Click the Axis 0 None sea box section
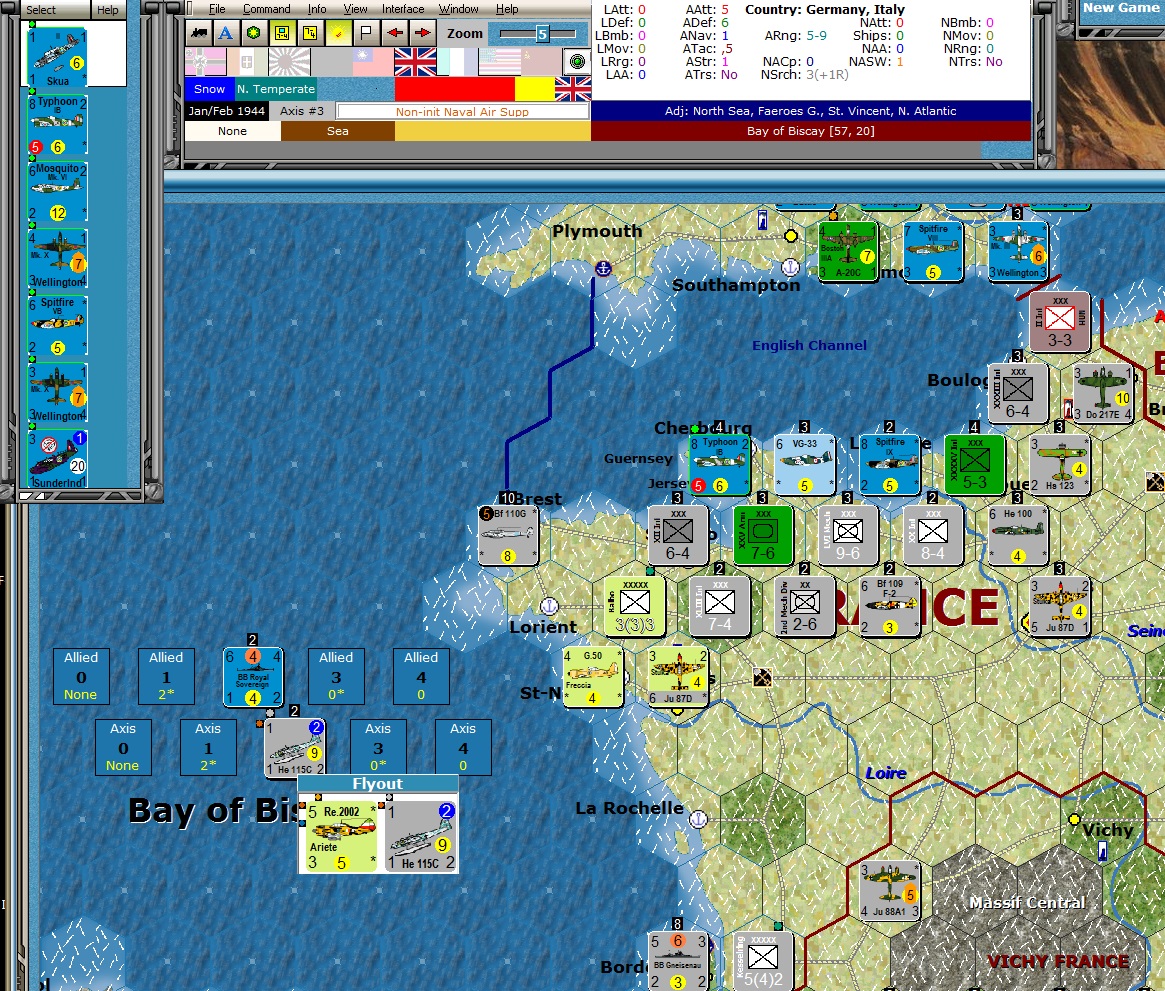The height and width of the screenshot is (991, 1165). [x=123, y=747]
